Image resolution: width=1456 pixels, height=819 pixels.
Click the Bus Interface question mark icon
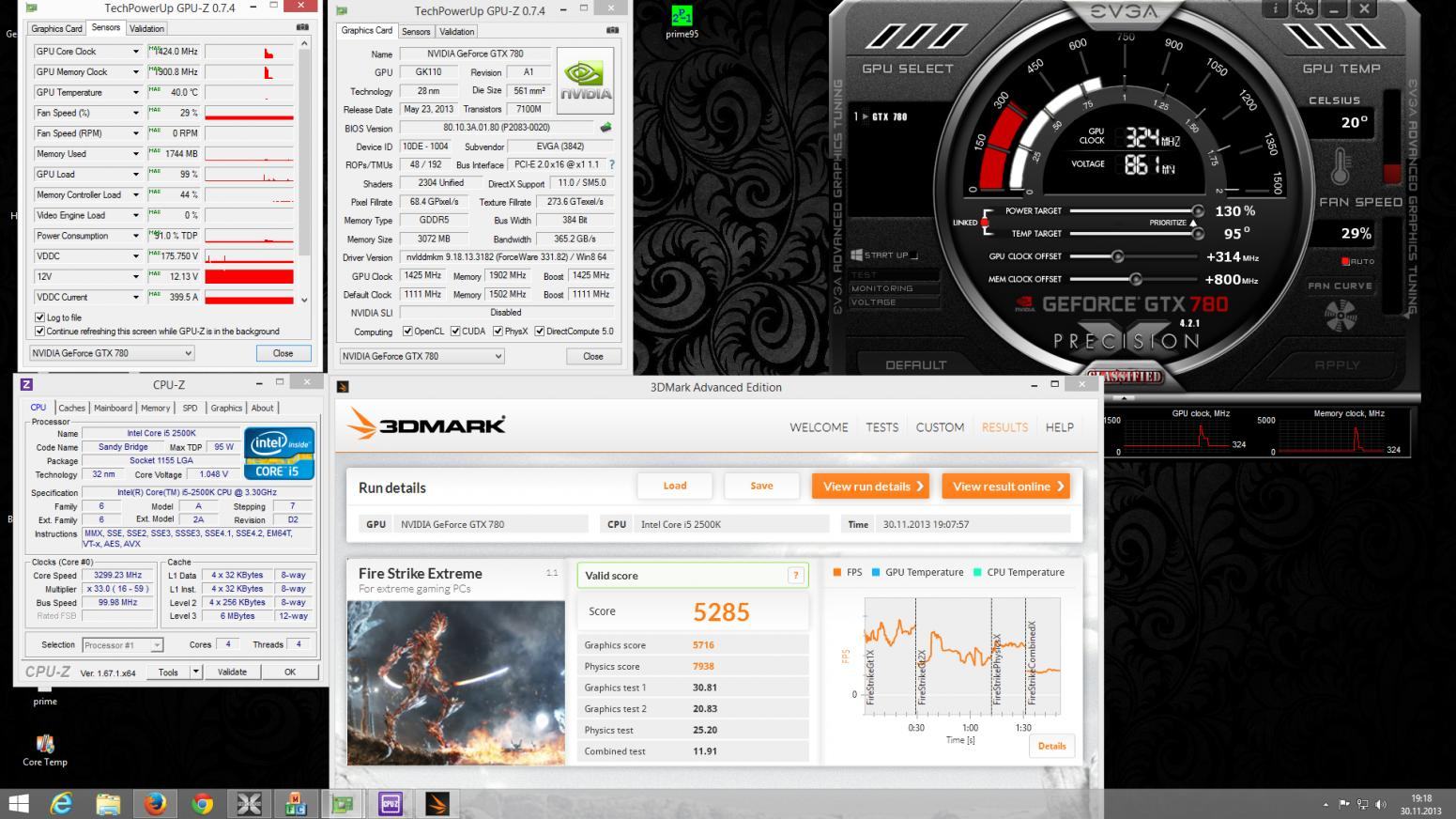click(x=612, y=164)
